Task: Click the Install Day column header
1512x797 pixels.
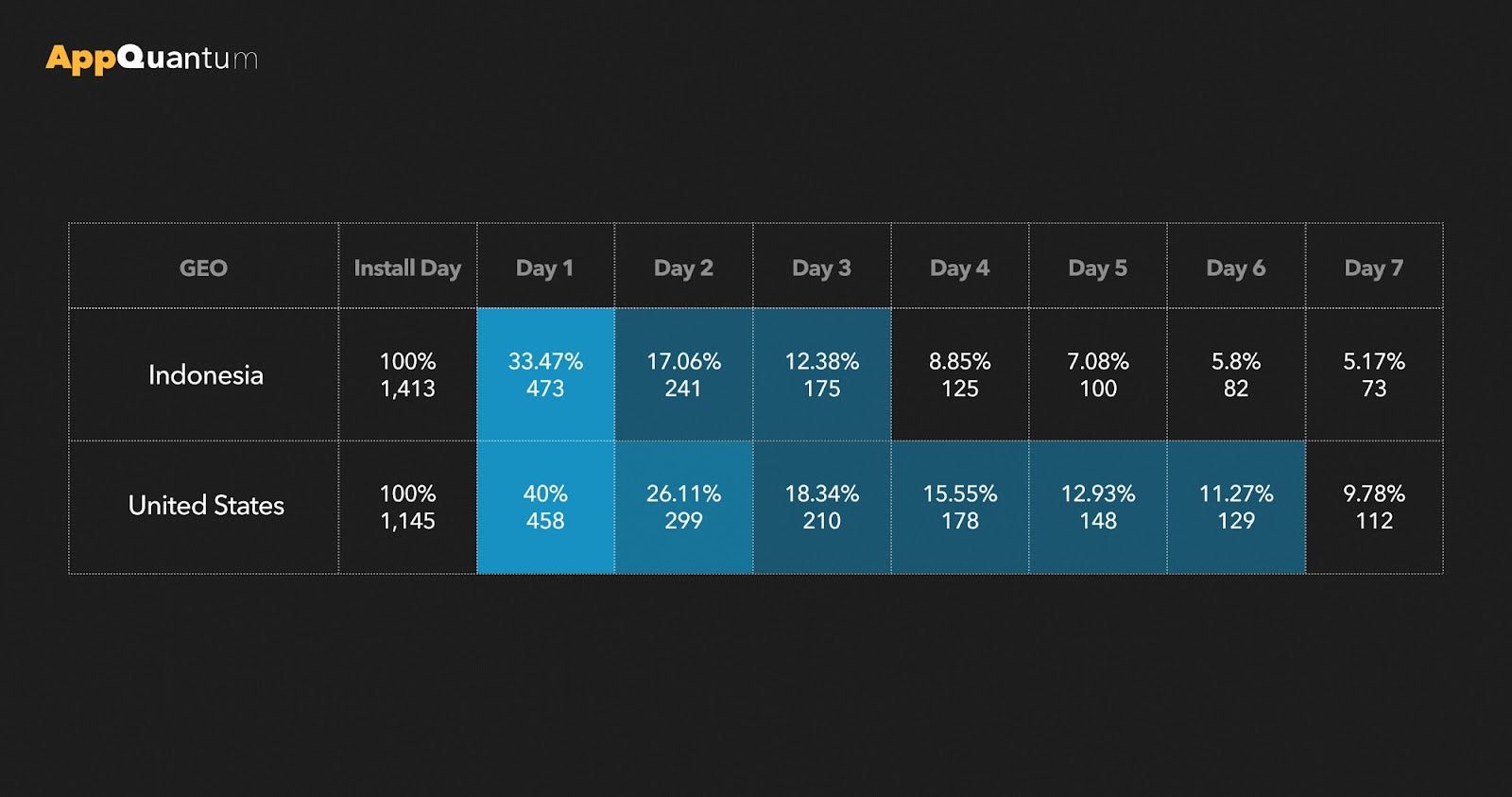Action: 407,268
